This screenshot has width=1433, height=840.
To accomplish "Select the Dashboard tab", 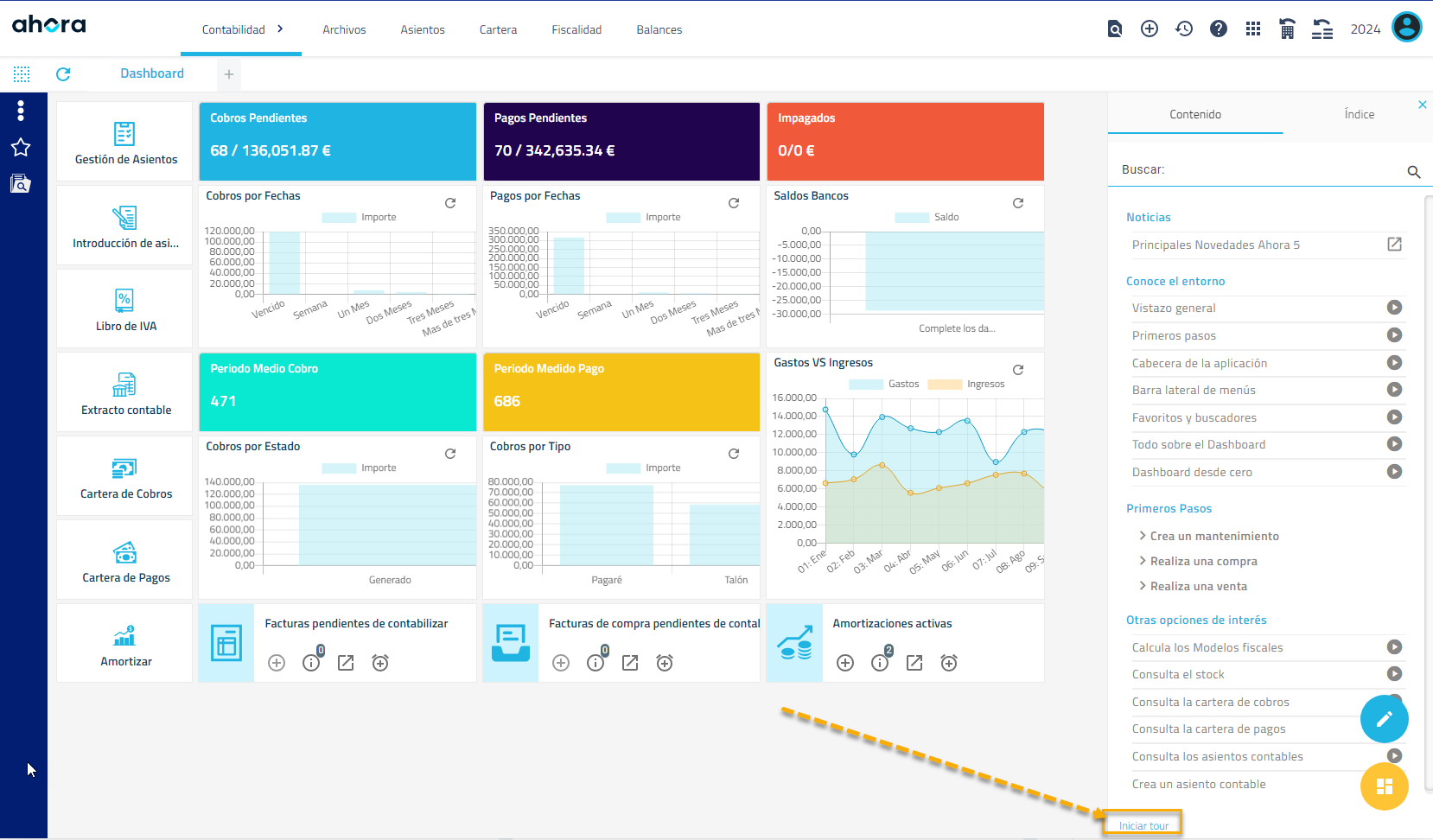I will click(152, 73).
